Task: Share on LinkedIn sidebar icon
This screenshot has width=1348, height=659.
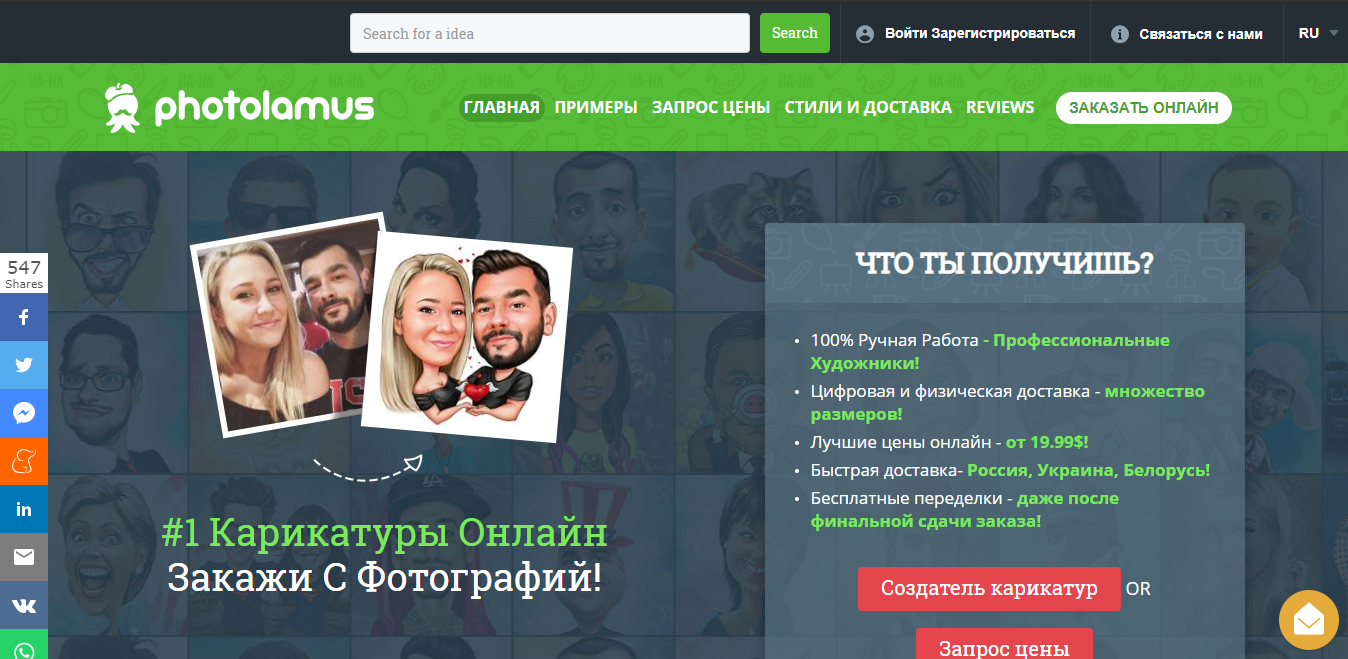Action: [24, 509]
